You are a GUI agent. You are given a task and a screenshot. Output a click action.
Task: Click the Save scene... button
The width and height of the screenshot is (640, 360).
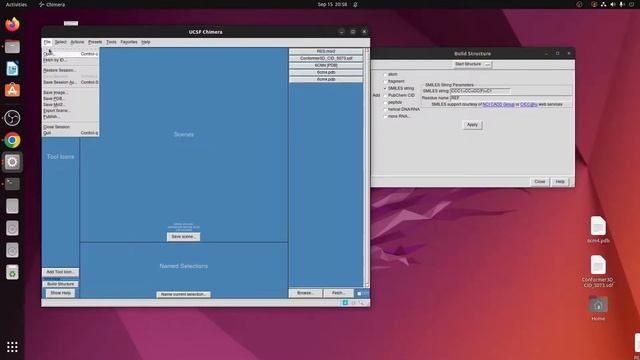183,237
